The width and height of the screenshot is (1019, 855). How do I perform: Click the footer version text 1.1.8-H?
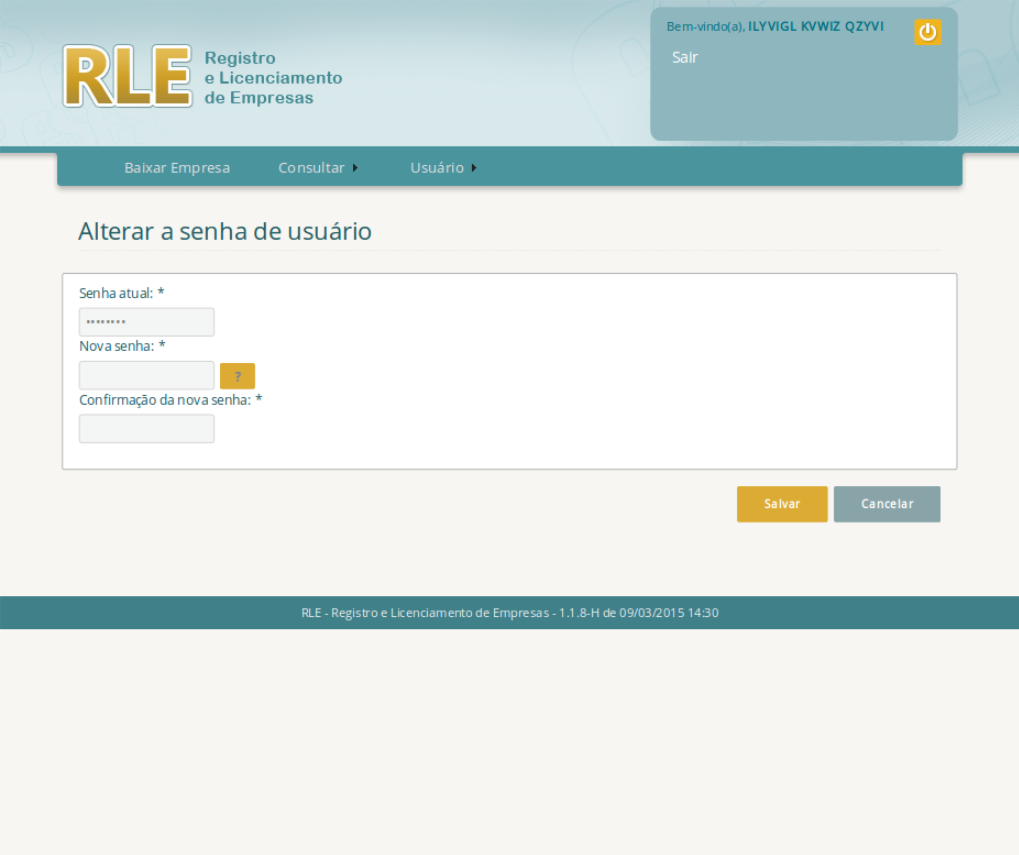pos(578,613)
